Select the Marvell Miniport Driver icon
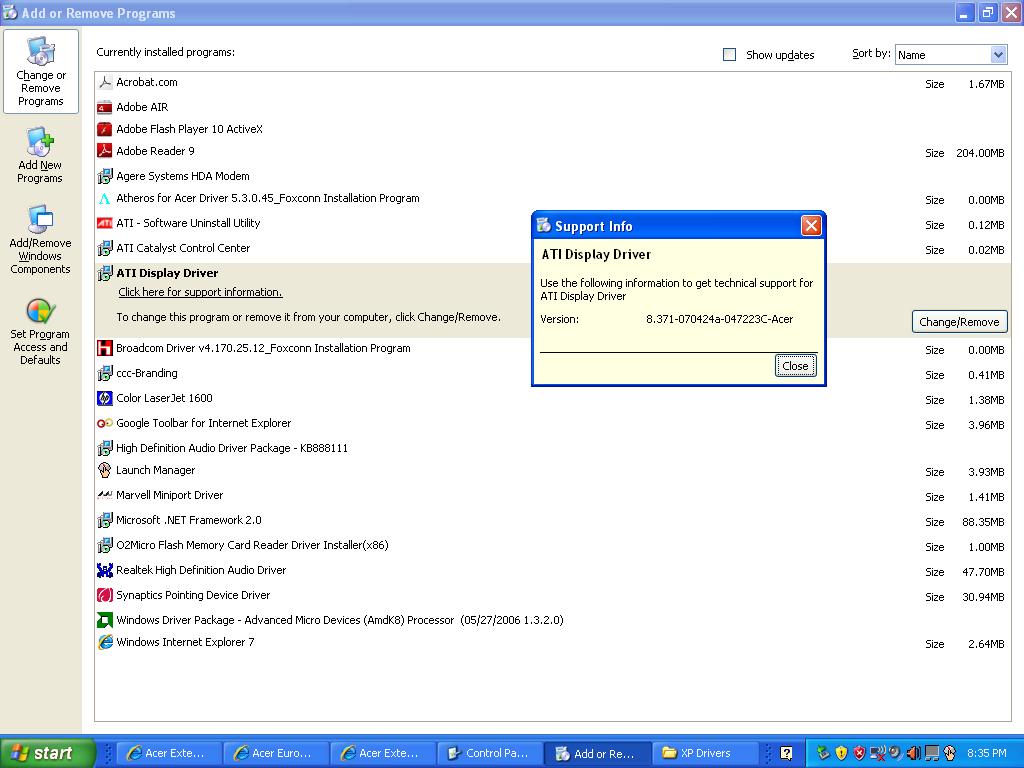 [x=104, y=495]
